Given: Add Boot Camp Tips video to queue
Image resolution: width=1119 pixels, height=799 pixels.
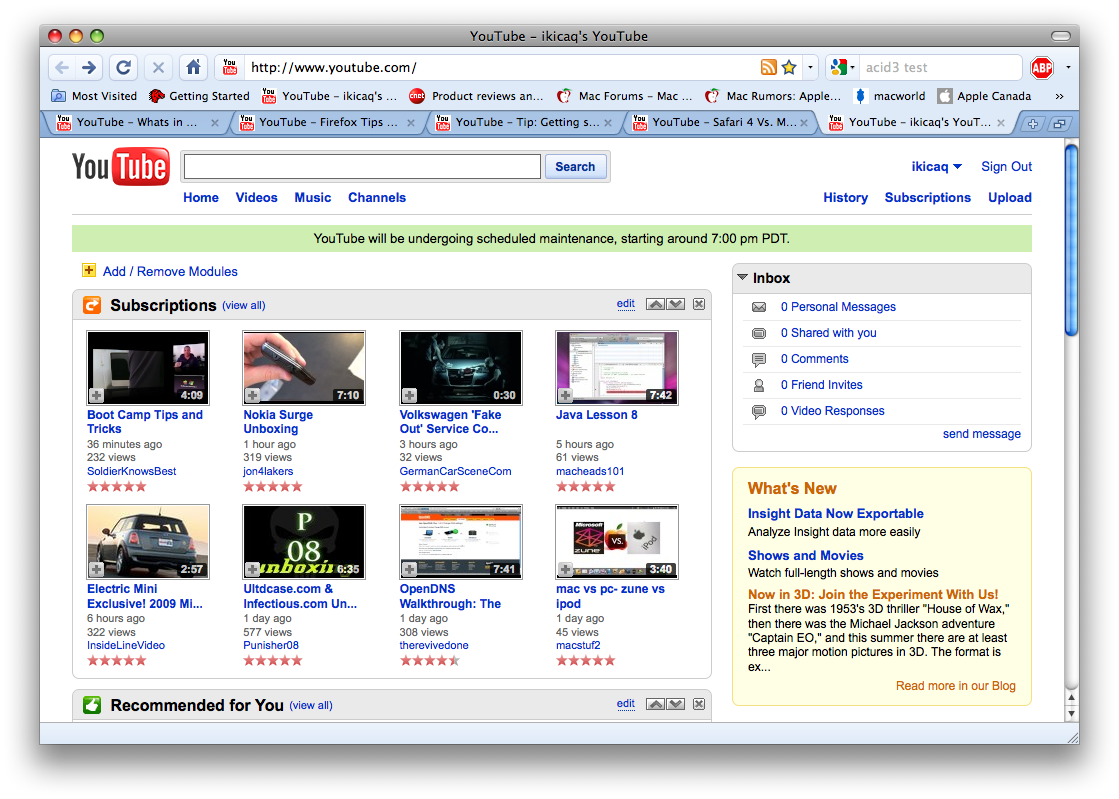Looking at the screenshot, I should click(x=96, y=395).
